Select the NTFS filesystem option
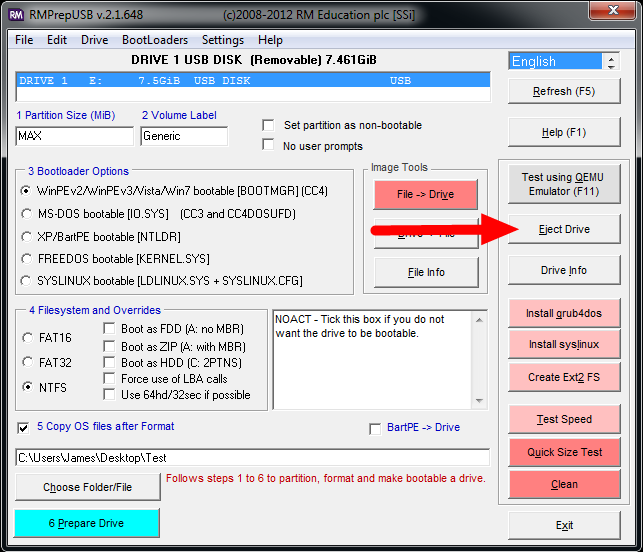The height and width of the screenshot is (552, 643). (27, 387)
